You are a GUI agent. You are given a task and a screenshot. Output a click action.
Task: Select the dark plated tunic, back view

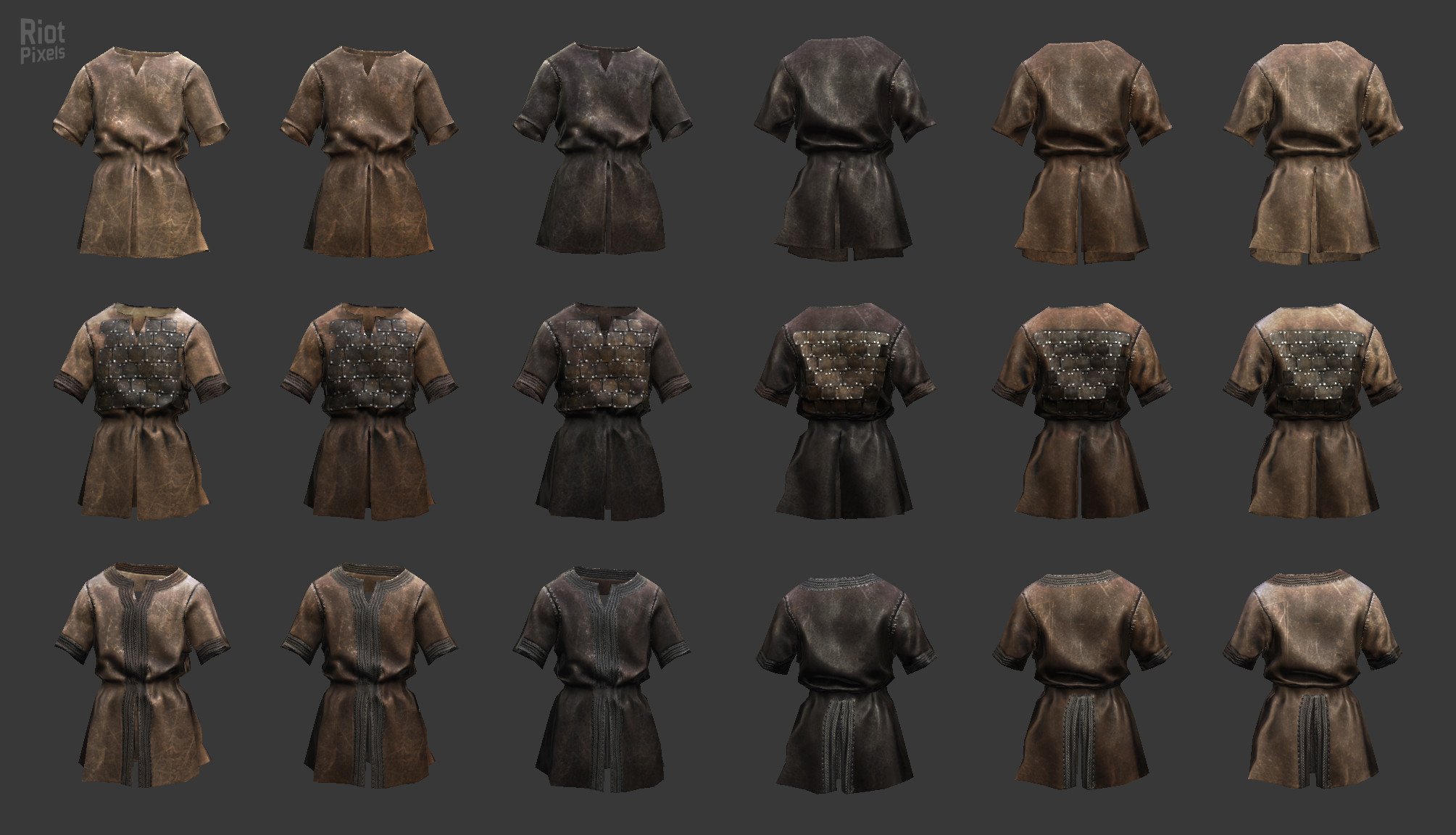pyautogui.click(x=844, y=410)
